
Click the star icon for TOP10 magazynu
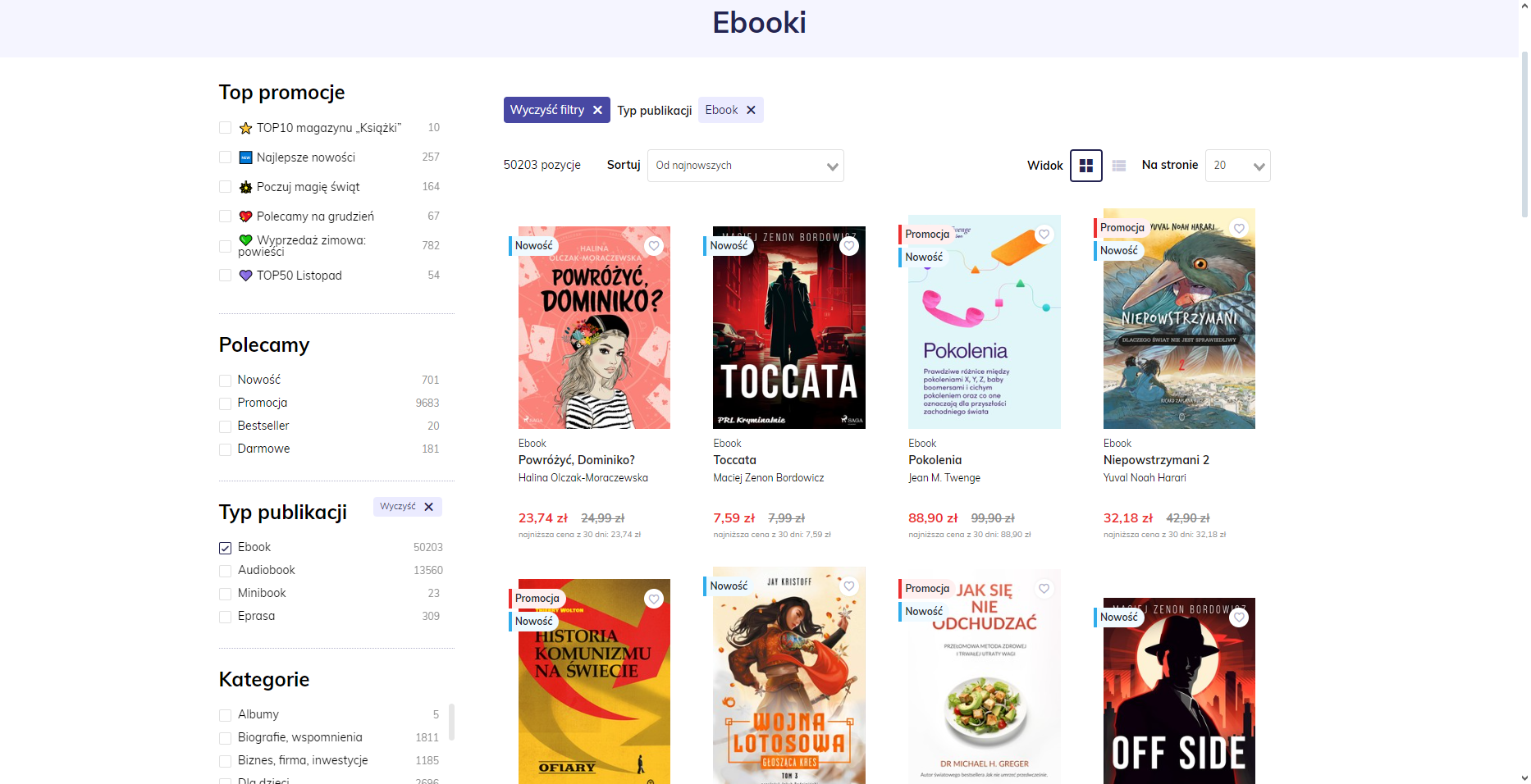tap(245, 128)
